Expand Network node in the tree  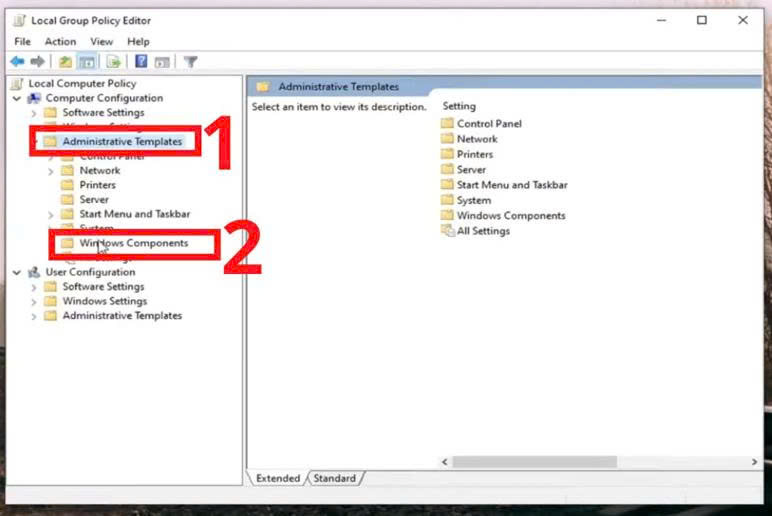(x=51, y=171)
